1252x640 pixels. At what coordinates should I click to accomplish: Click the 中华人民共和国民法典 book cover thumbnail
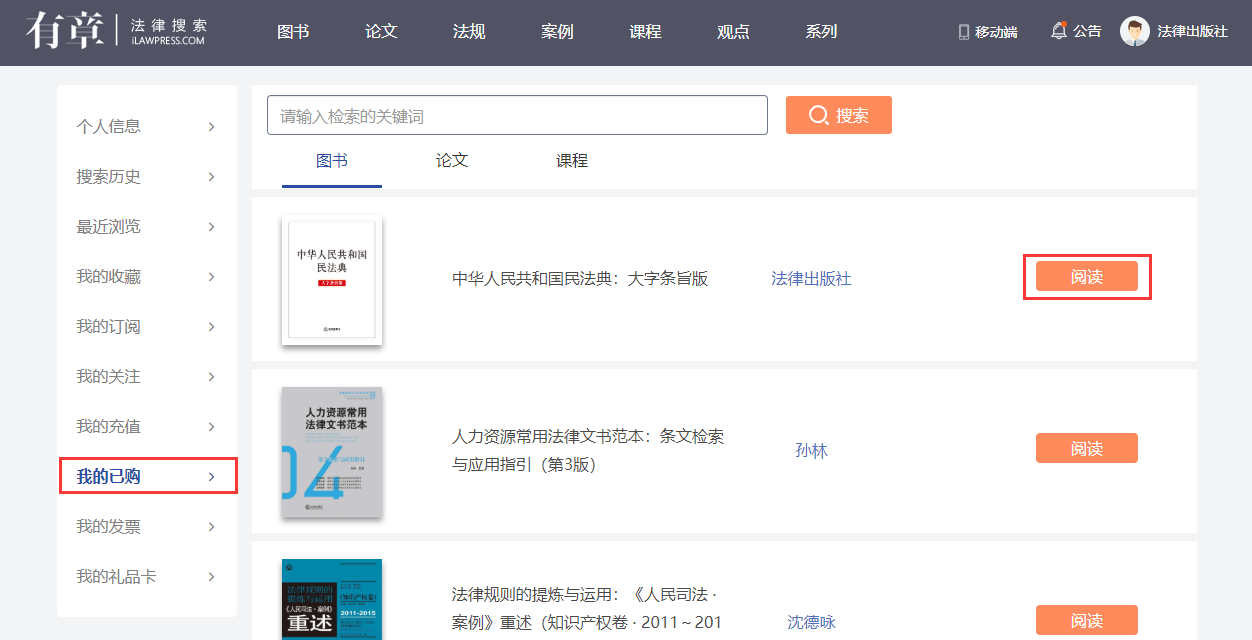click(x=332, y=280)
